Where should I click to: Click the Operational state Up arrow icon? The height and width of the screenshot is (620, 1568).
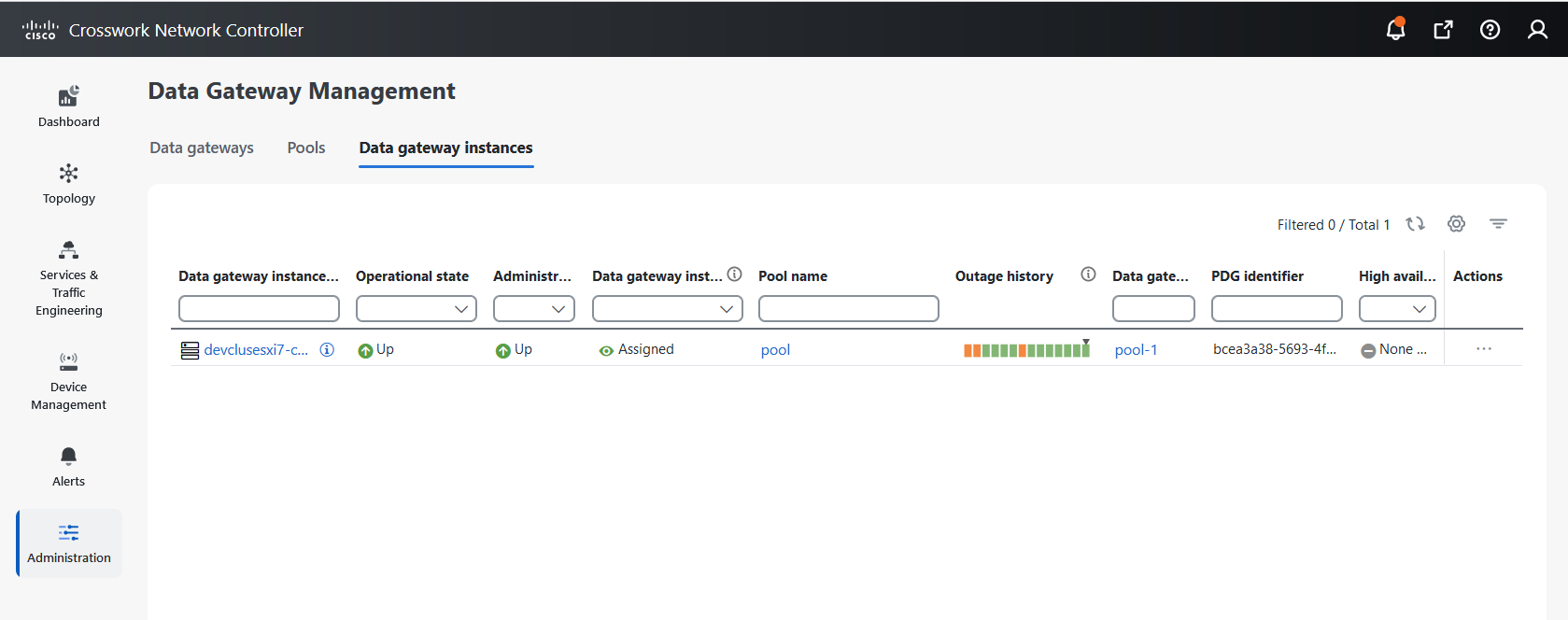tap(365, 351)
